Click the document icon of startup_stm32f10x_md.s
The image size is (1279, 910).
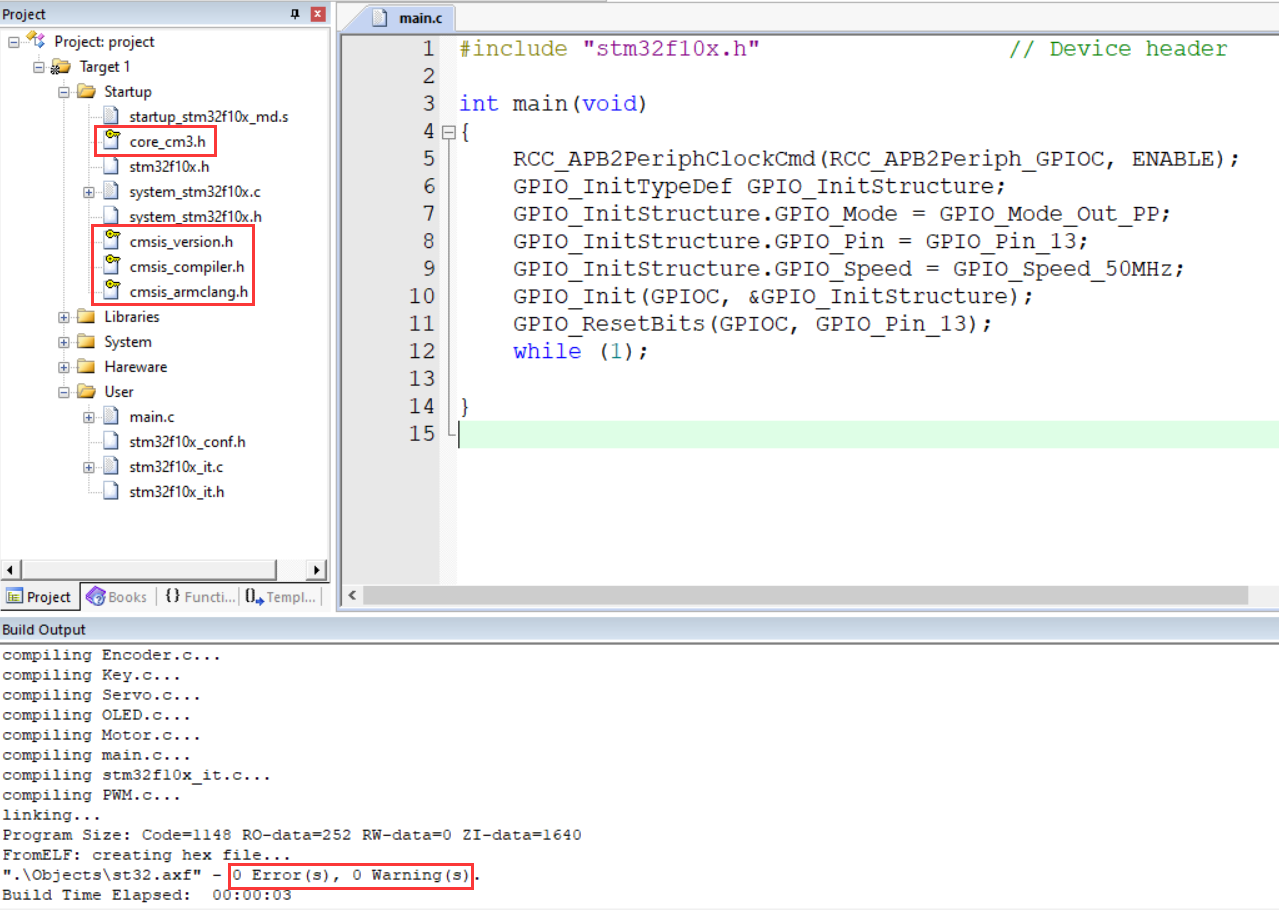tap(109, 116)
